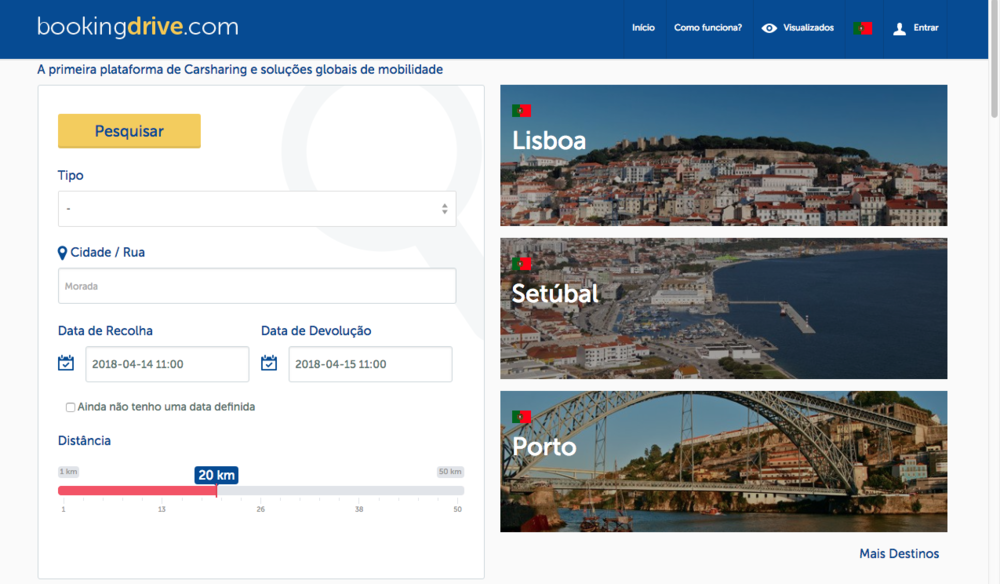Click the 20 km distance slider handle
This screenshot has height=584, width=1000.
point(217,489)
